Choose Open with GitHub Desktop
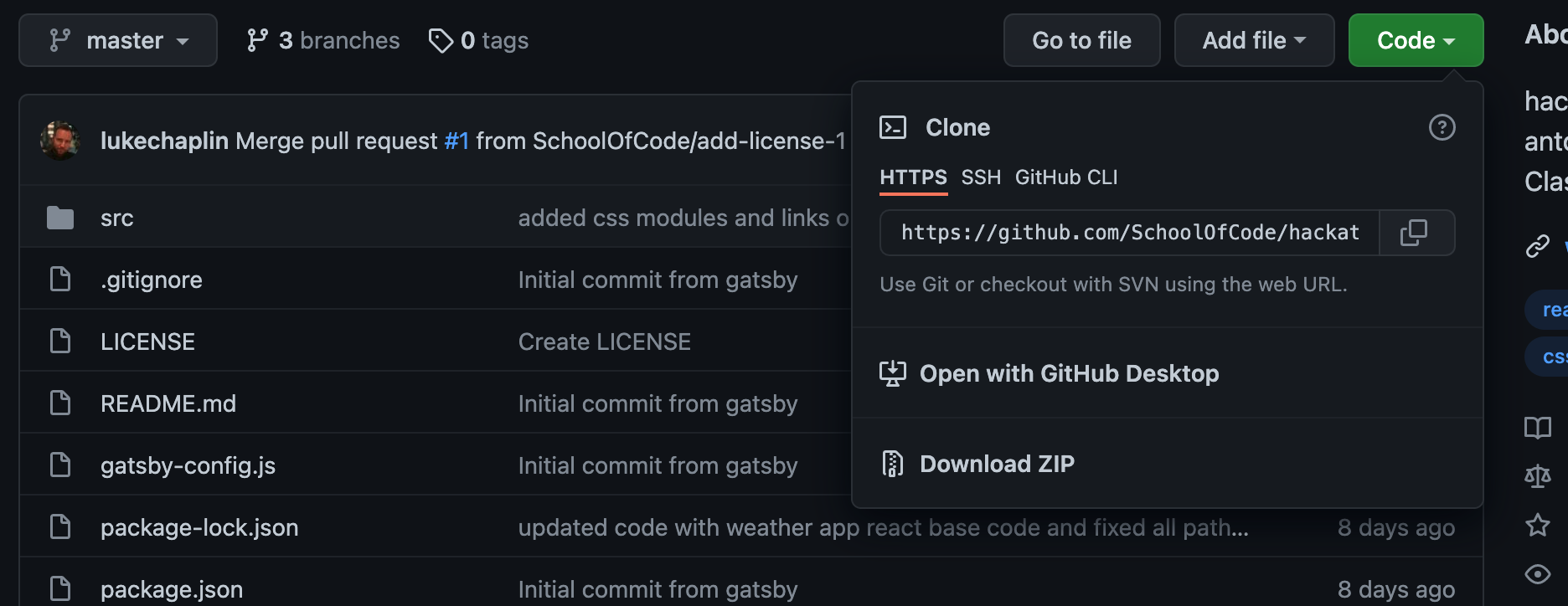This screenshot has height=606, width=1568. [x=1070, y=373]
